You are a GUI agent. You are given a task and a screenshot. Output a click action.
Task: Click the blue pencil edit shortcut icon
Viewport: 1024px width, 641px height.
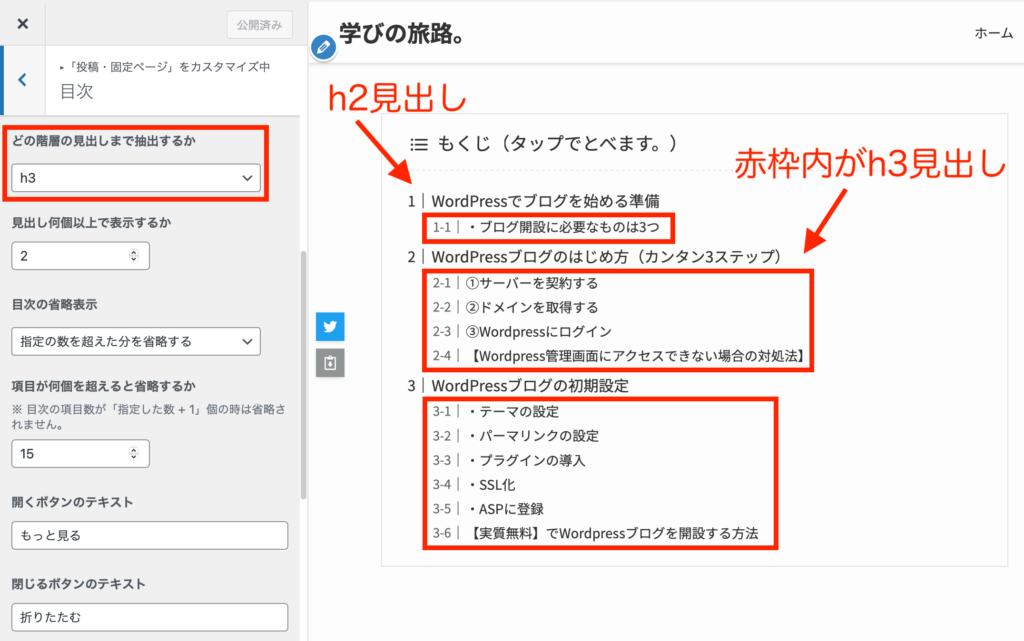click(323, 47)
